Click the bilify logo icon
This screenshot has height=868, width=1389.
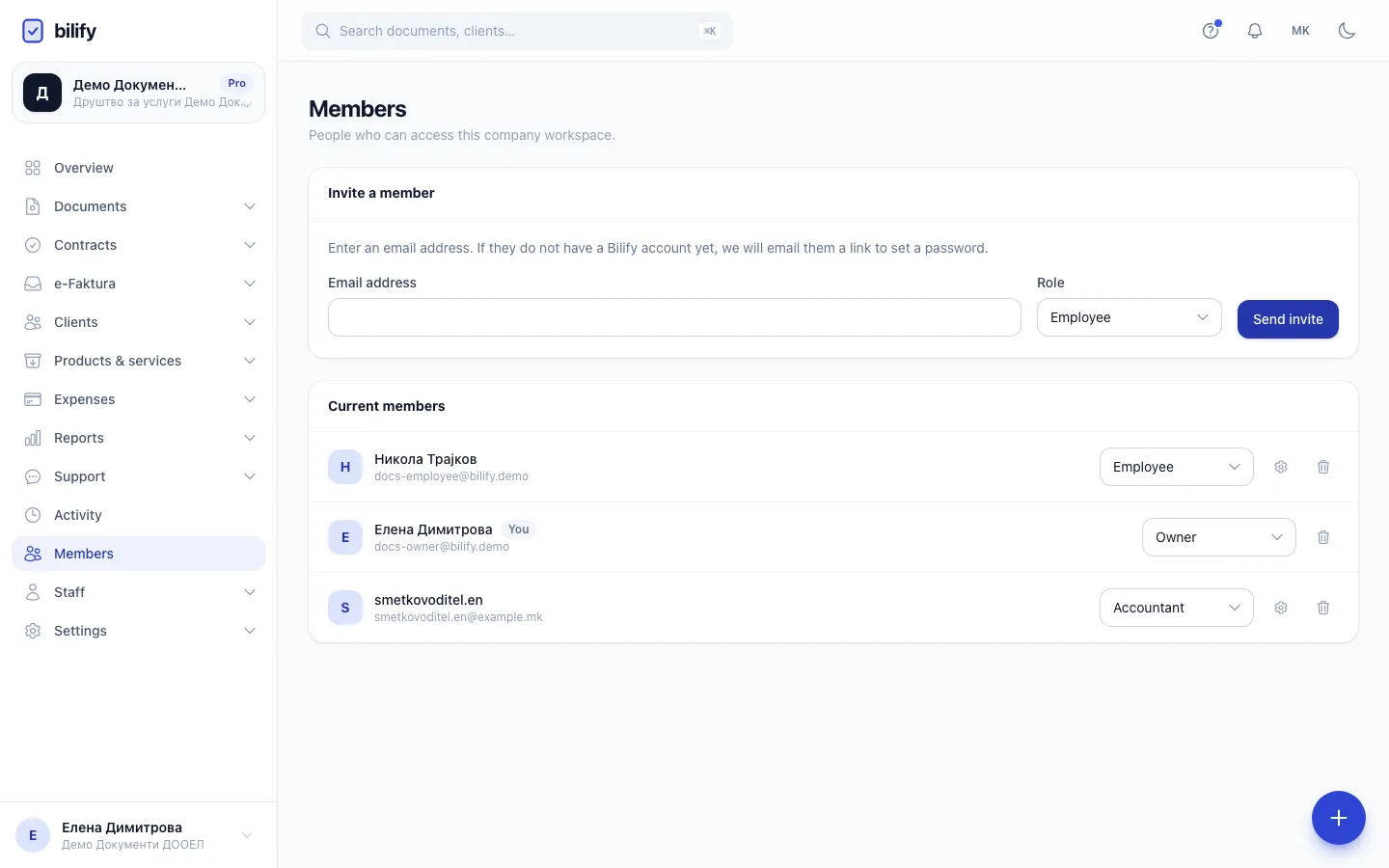coord(33,31)
